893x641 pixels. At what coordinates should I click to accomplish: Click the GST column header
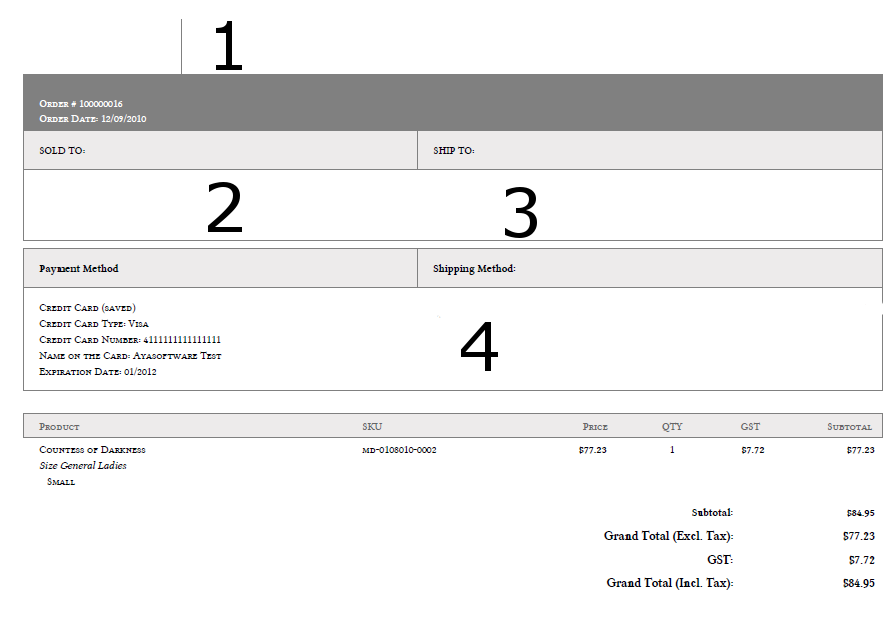click(x=750, y=426)
